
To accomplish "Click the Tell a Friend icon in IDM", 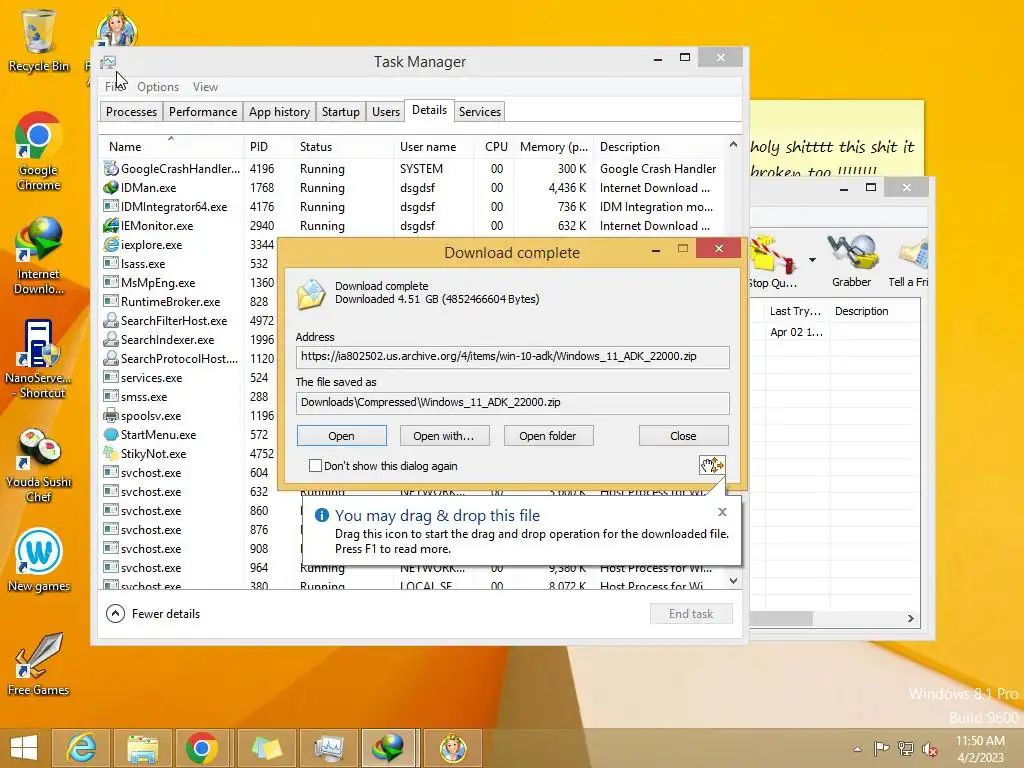I will click(x=909, y=261).
